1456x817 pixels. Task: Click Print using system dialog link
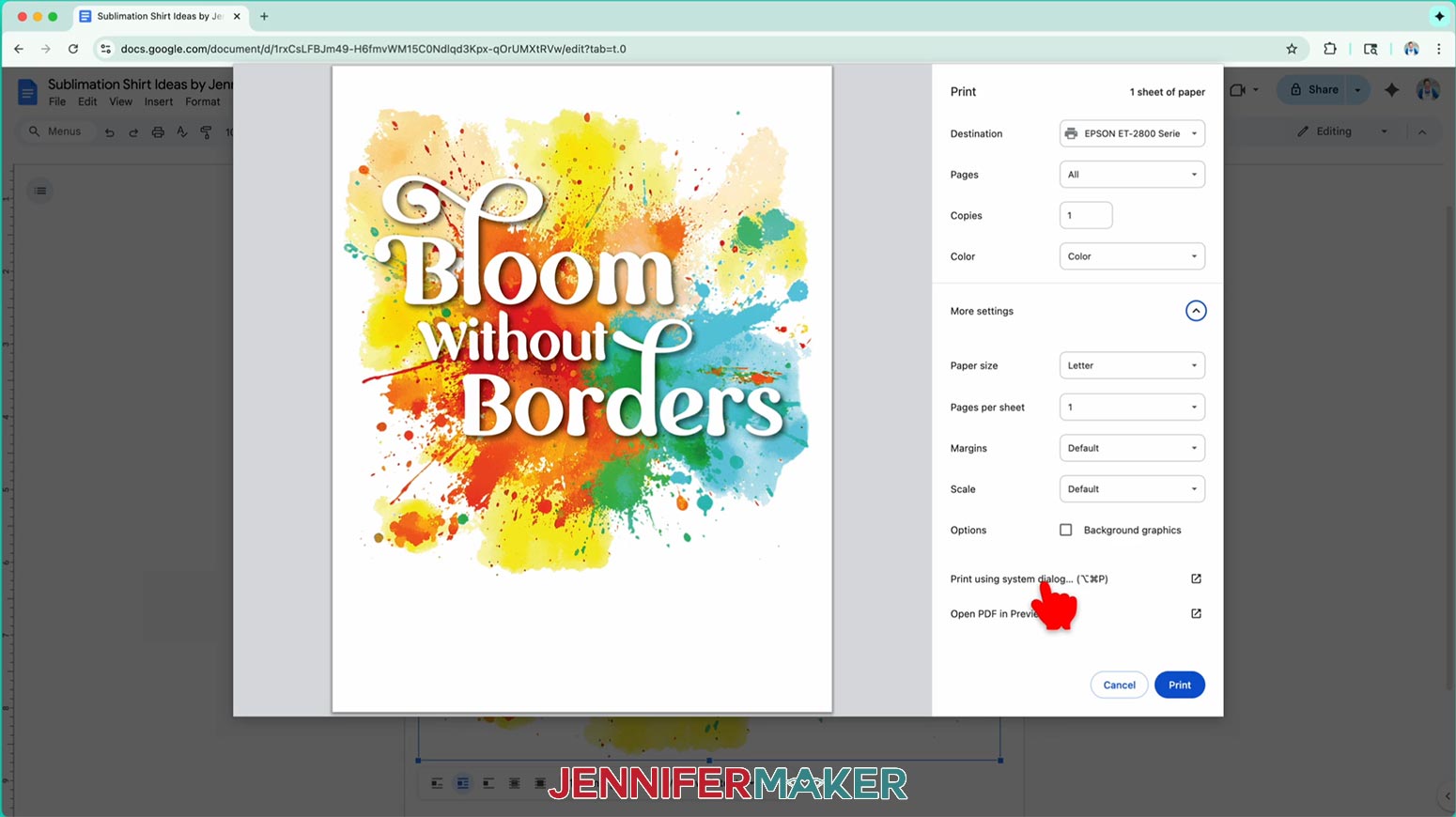click(1029, 578)
